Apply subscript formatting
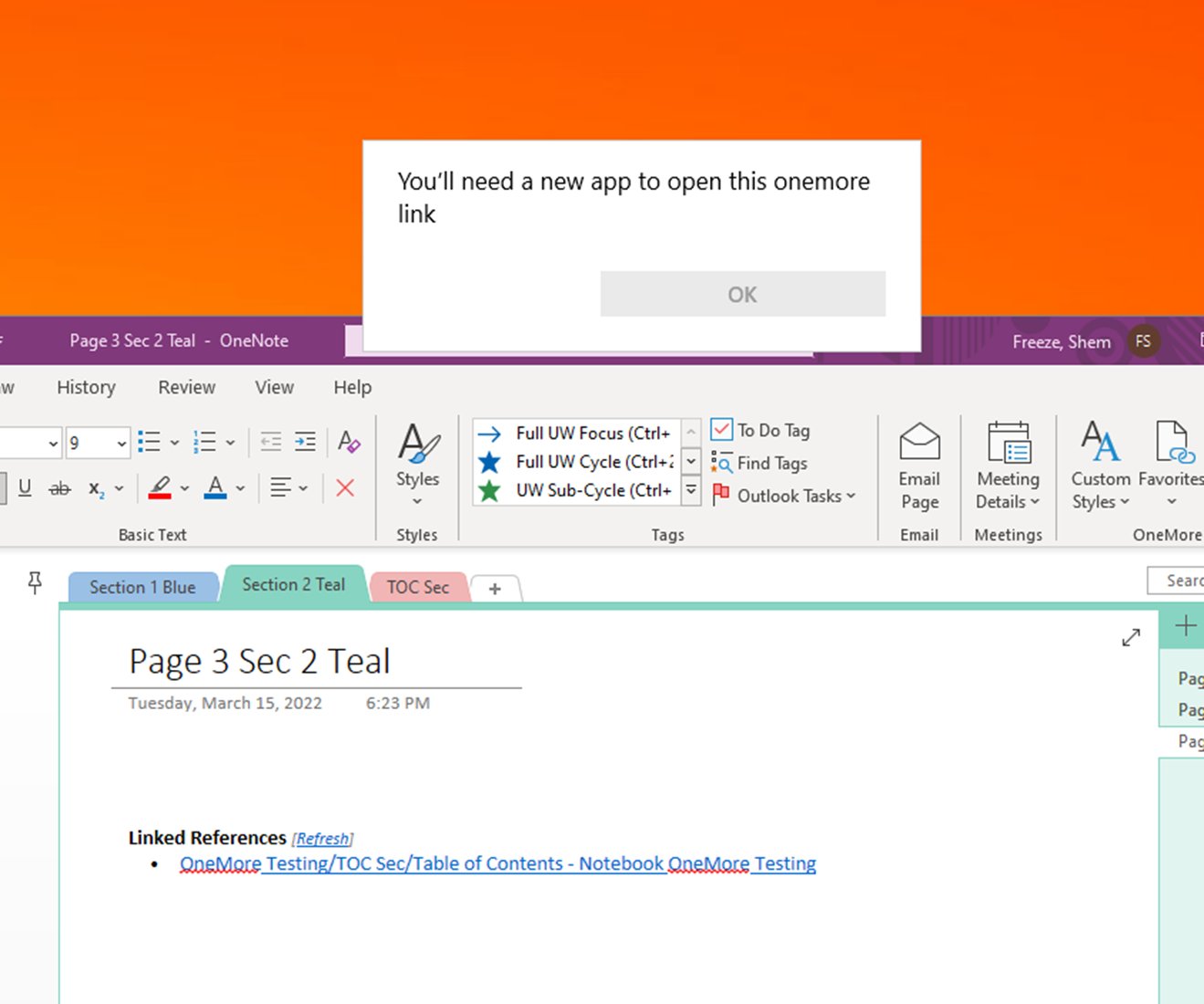The image size is (1204, 1004). (99, 488)
